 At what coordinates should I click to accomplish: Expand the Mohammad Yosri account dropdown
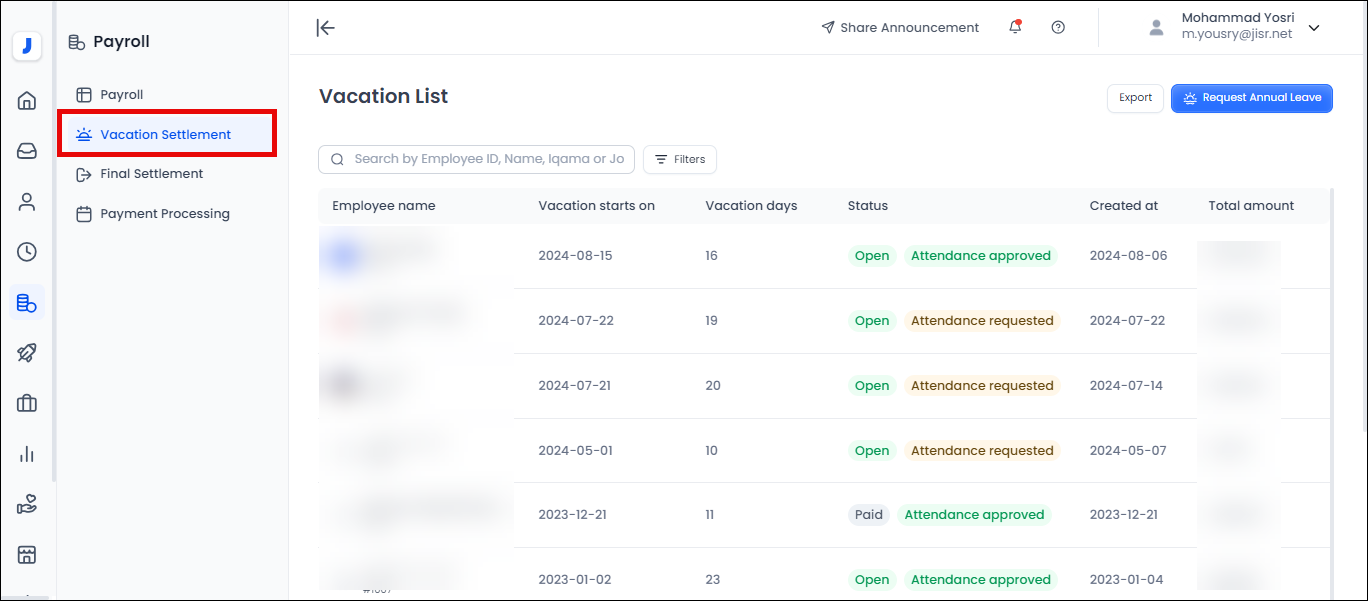coord(1314,28)
